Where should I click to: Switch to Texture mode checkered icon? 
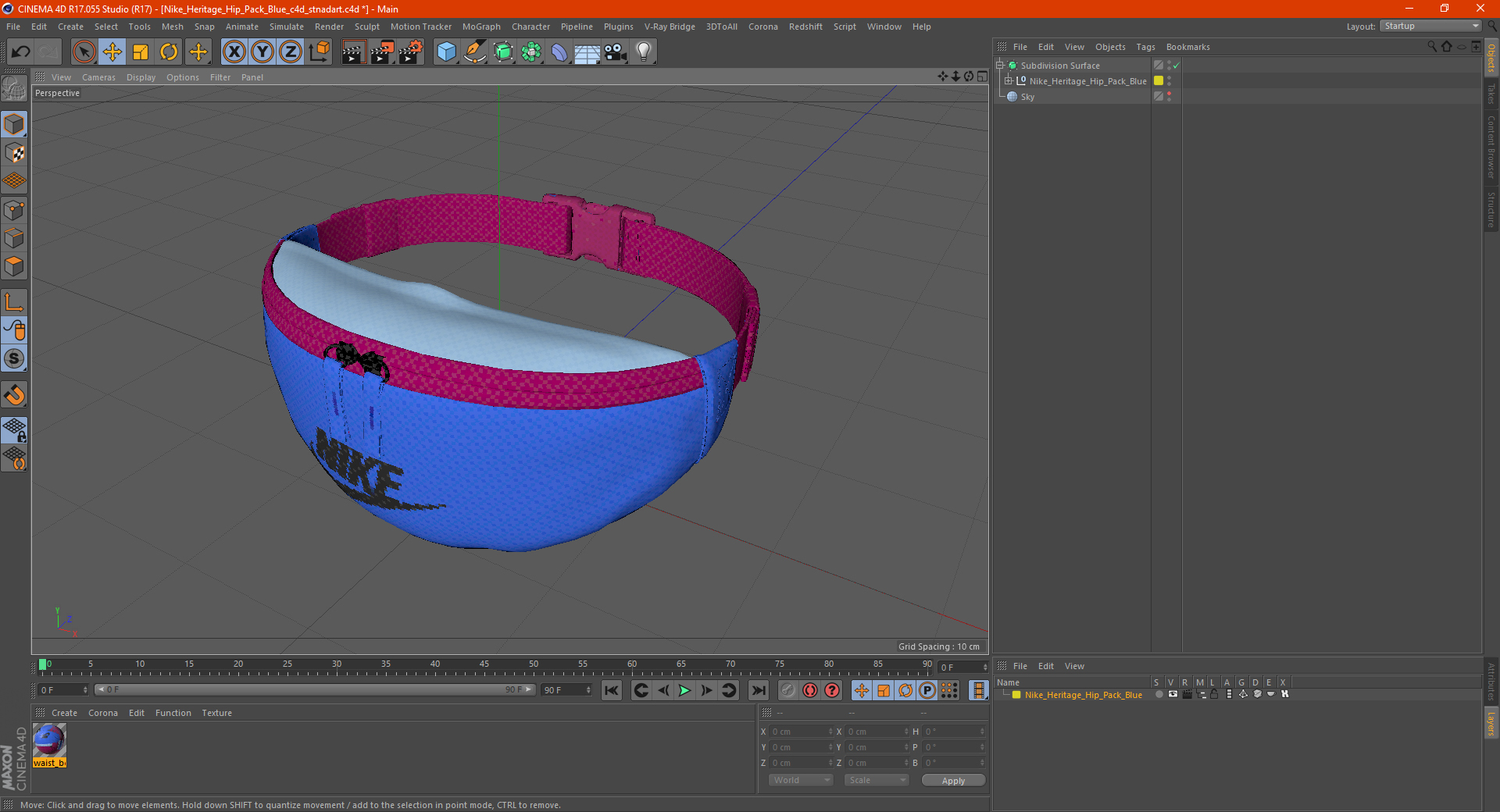[x=14, y=153]
